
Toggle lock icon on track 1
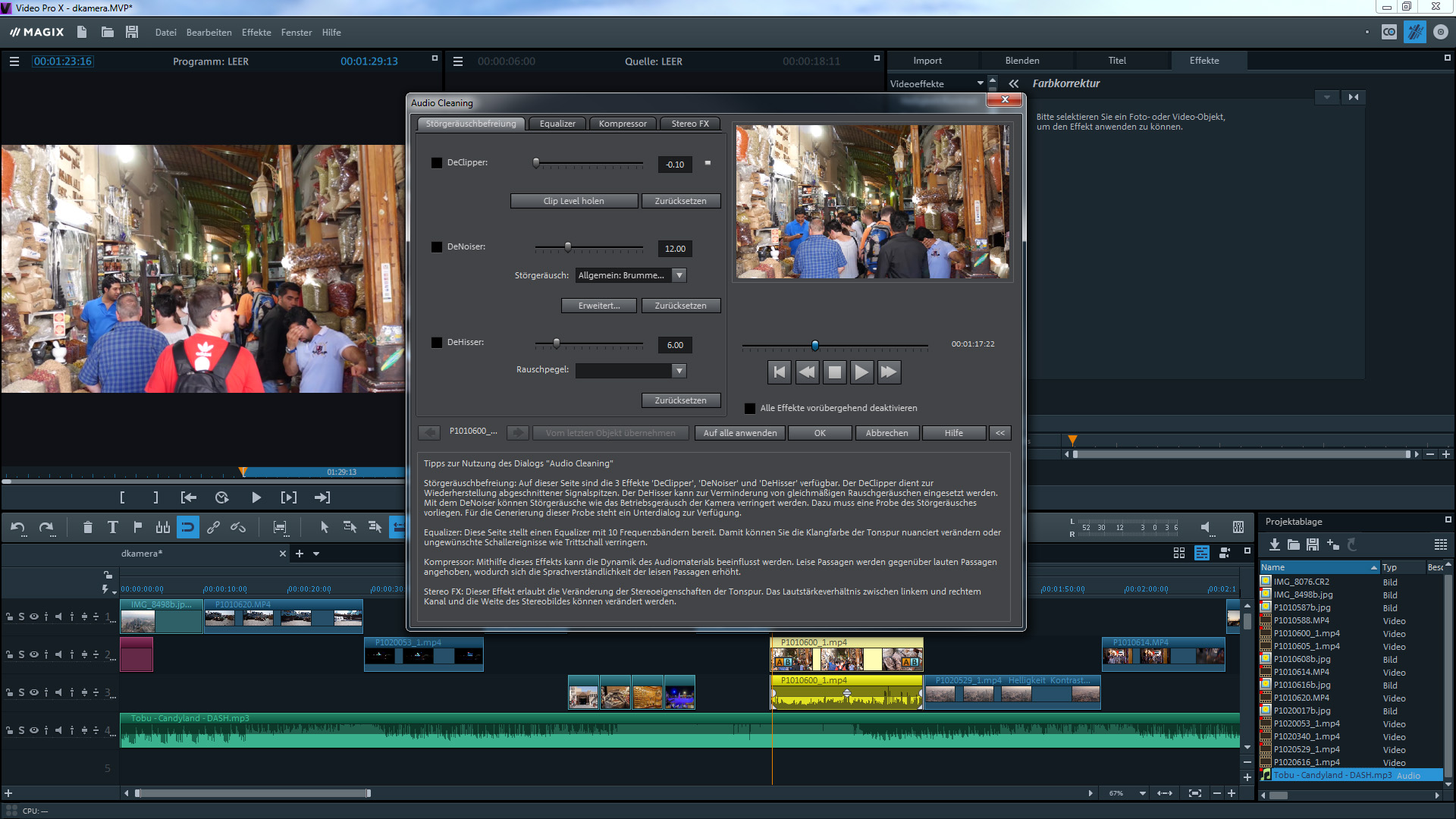coord(9,617)
